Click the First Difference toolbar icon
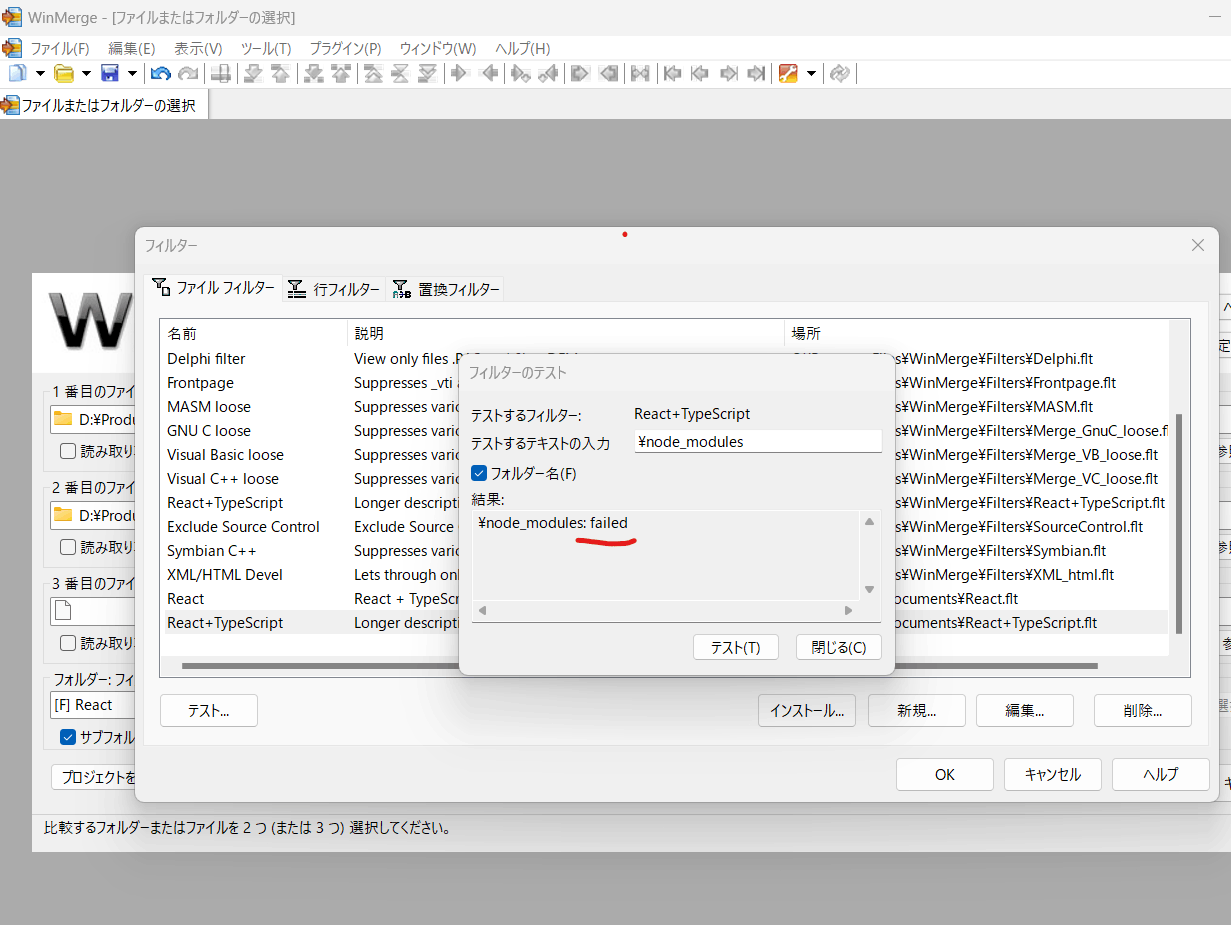The image size is (1231, 925). pos(373,73)
